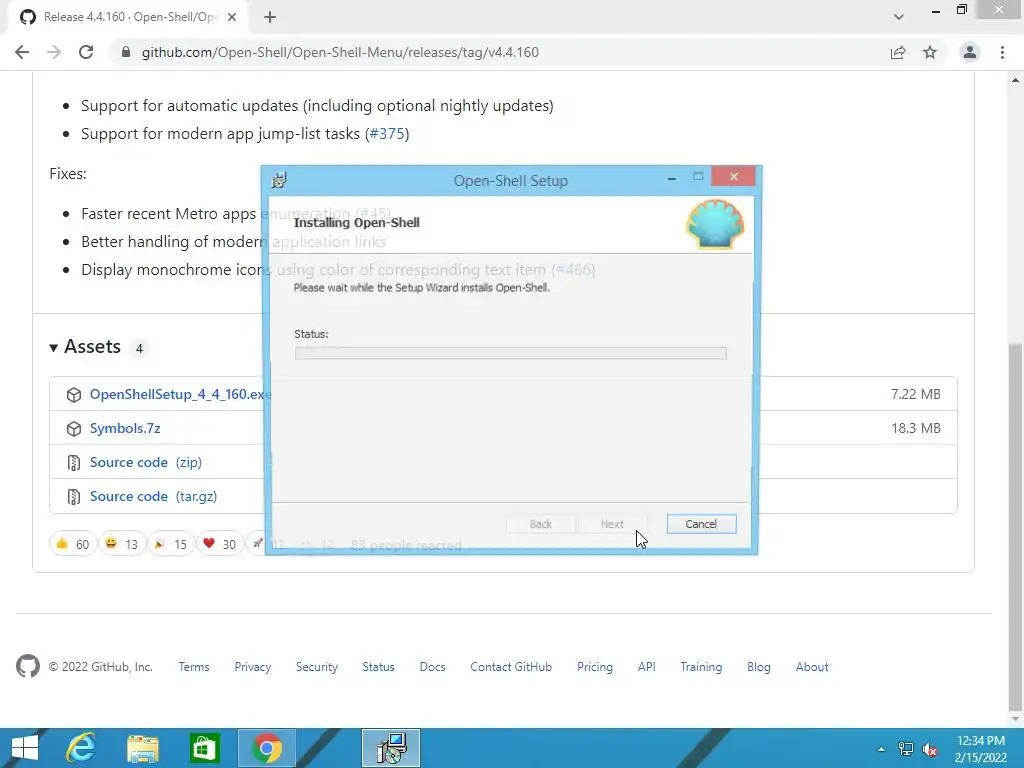Go back to previous page in Chrome
The image size is (1024, 768).
pos(22,52)
